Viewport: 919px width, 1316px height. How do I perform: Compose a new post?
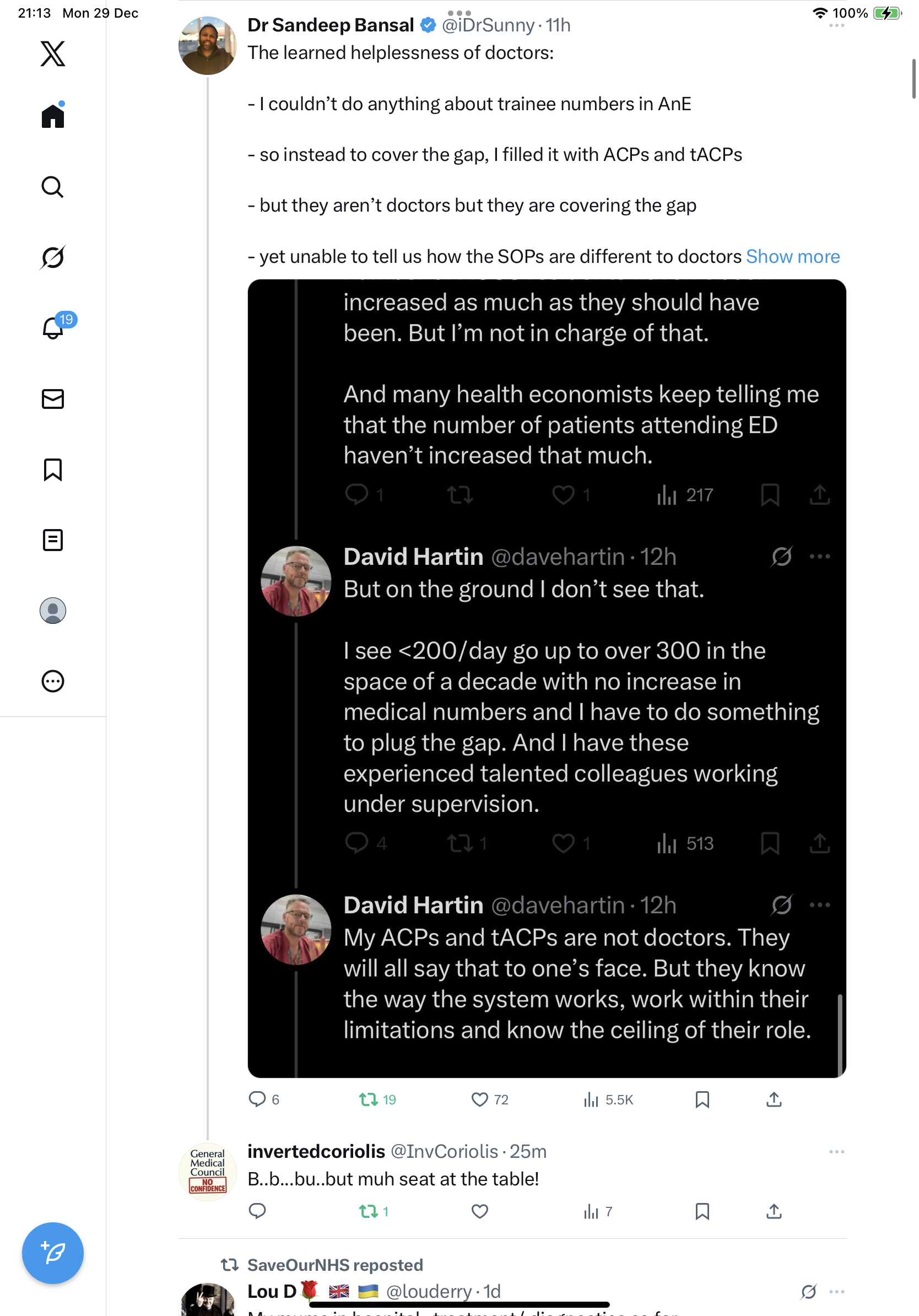[53, 1253]
